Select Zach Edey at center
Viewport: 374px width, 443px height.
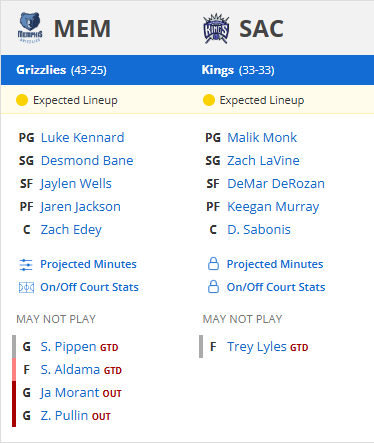[x=71, y=230]
